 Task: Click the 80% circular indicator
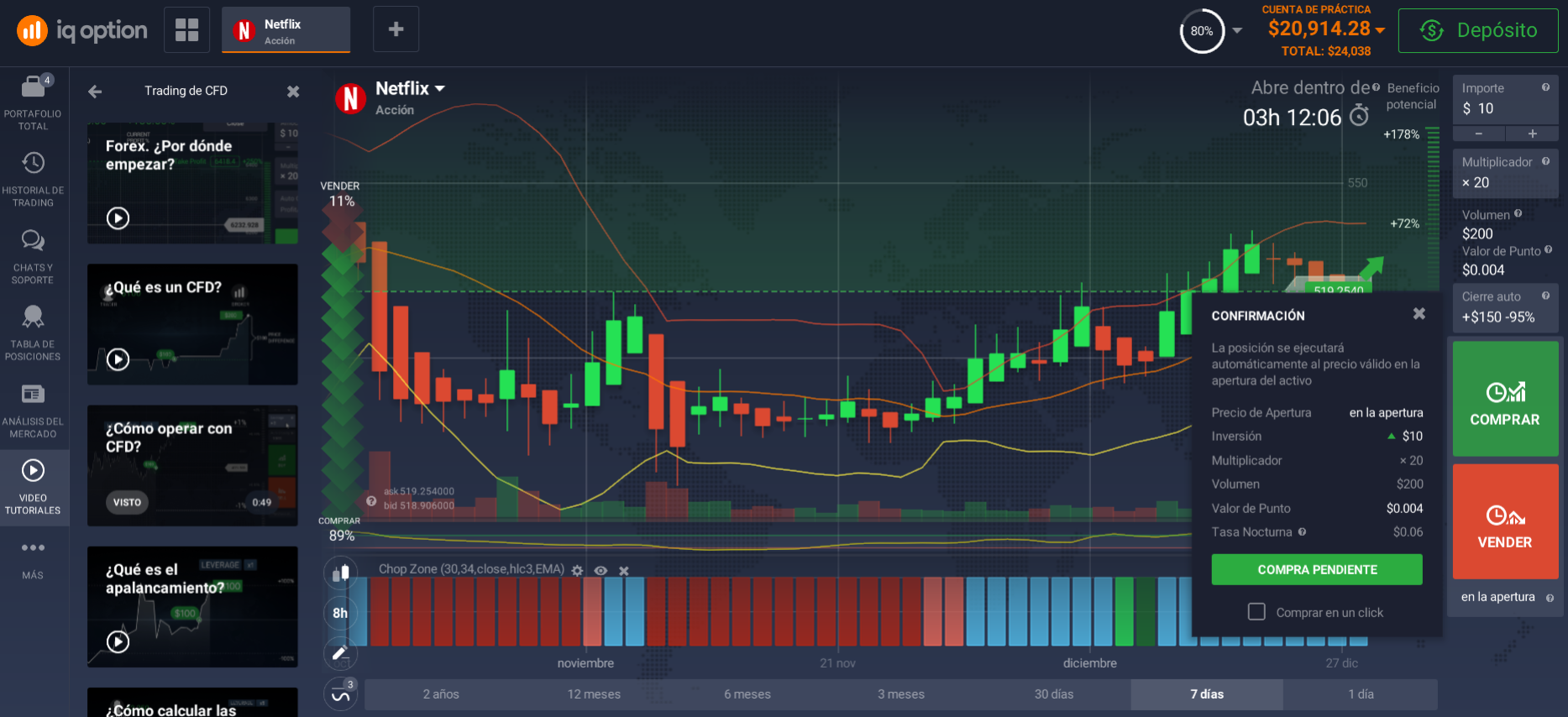(1202, 31)
